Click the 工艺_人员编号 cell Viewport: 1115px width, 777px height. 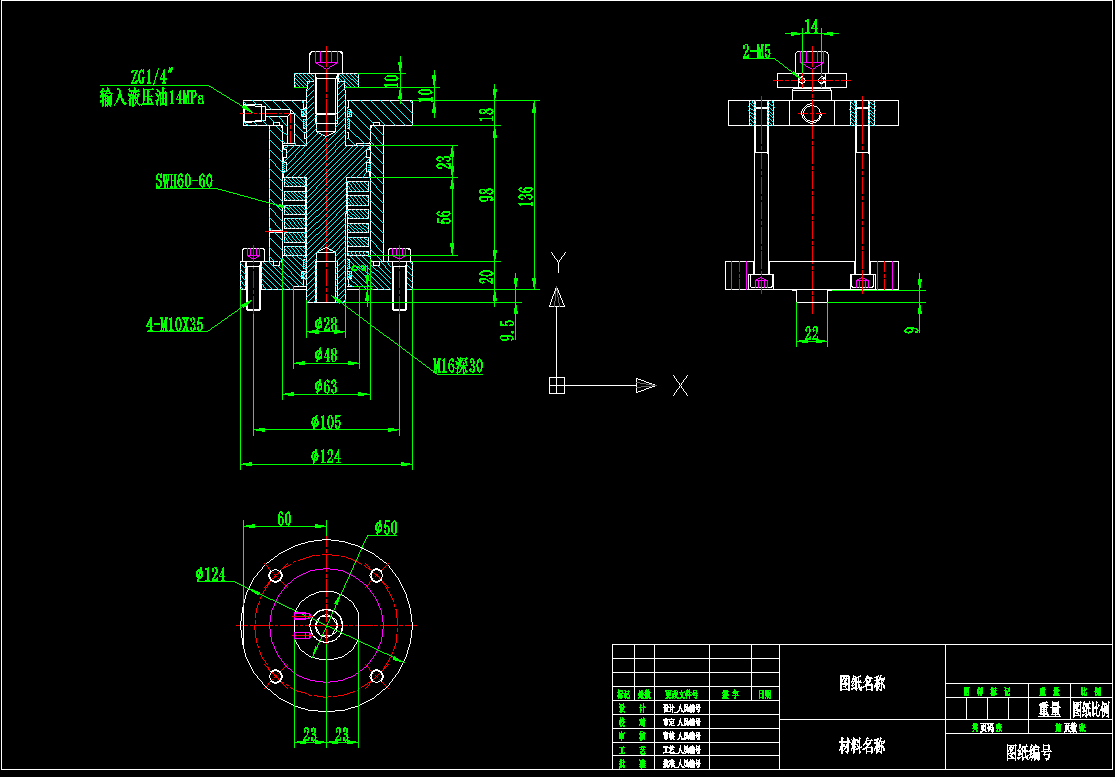click(681, 750)
